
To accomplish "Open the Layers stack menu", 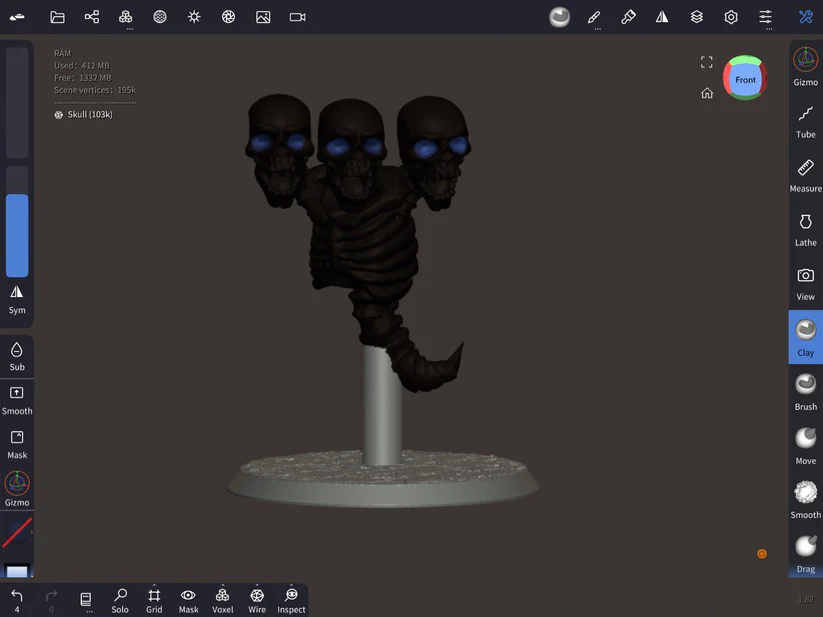I will click(697, 17).
